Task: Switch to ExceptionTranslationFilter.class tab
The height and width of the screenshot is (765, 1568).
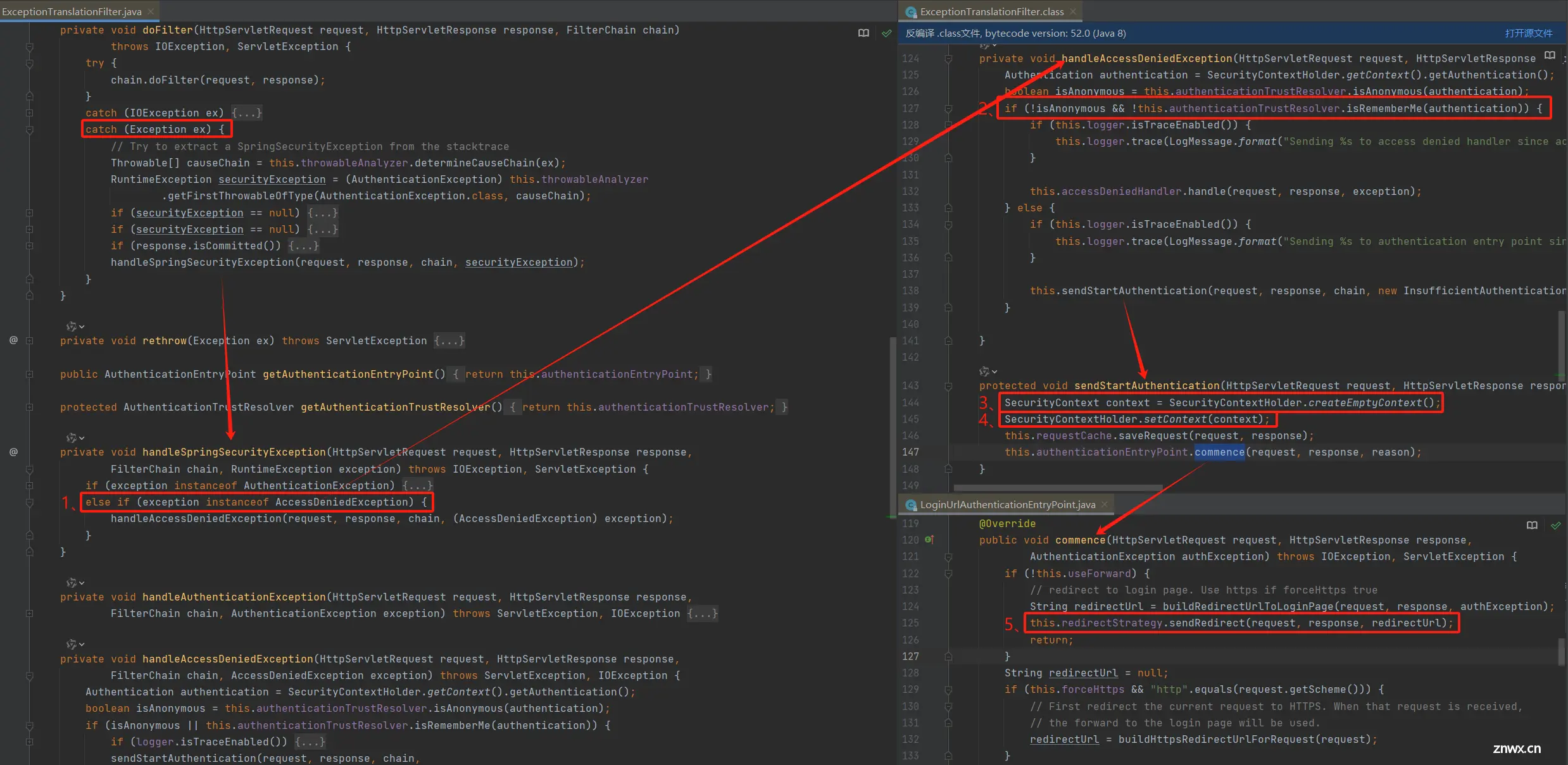Action: pos(992,11)
